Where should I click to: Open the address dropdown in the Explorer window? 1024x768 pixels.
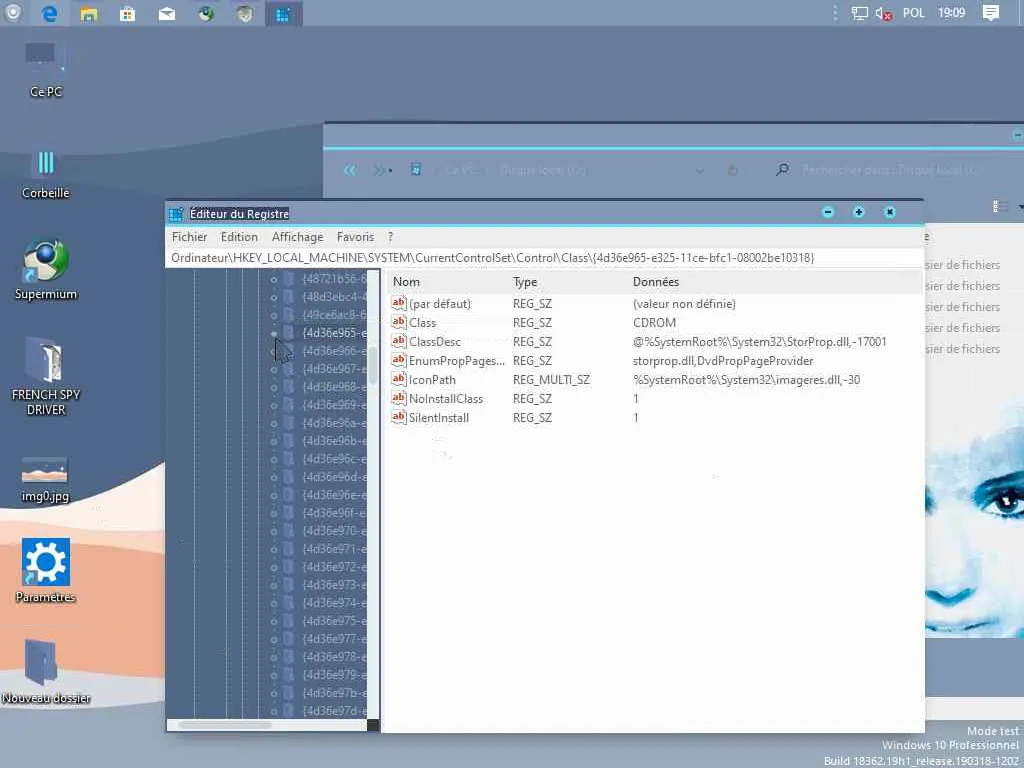pos(699,171)
